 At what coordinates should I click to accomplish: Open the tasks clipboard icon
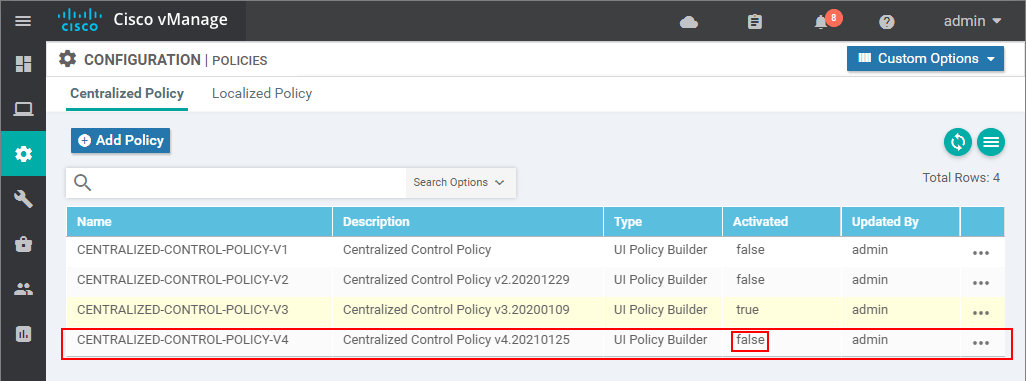754,22
